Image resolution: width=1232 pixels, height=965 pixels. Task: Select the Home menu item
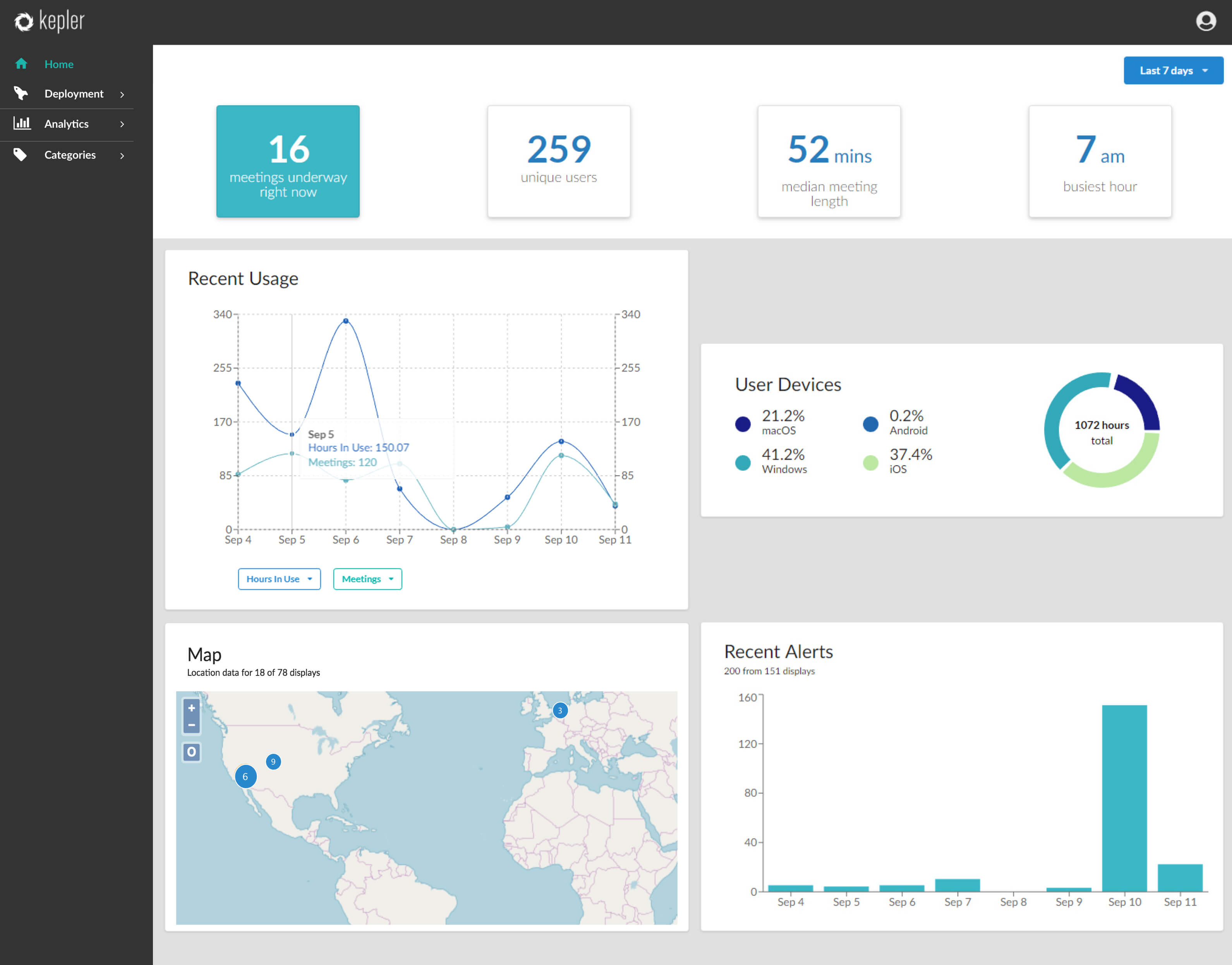pos(59,64)
